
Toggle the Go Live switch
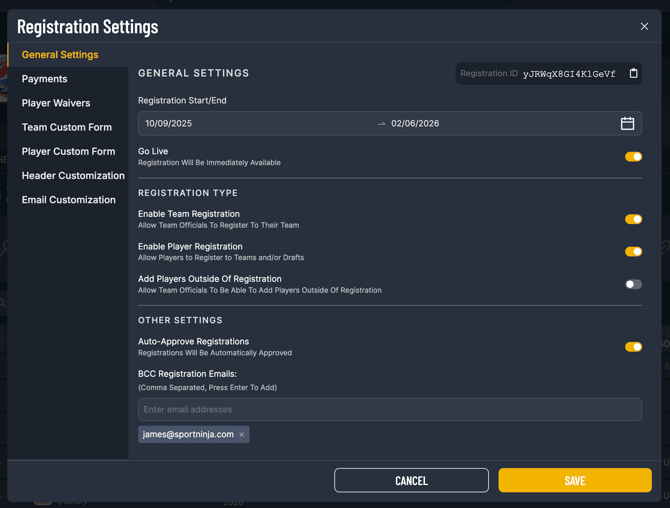coord(633,157)
